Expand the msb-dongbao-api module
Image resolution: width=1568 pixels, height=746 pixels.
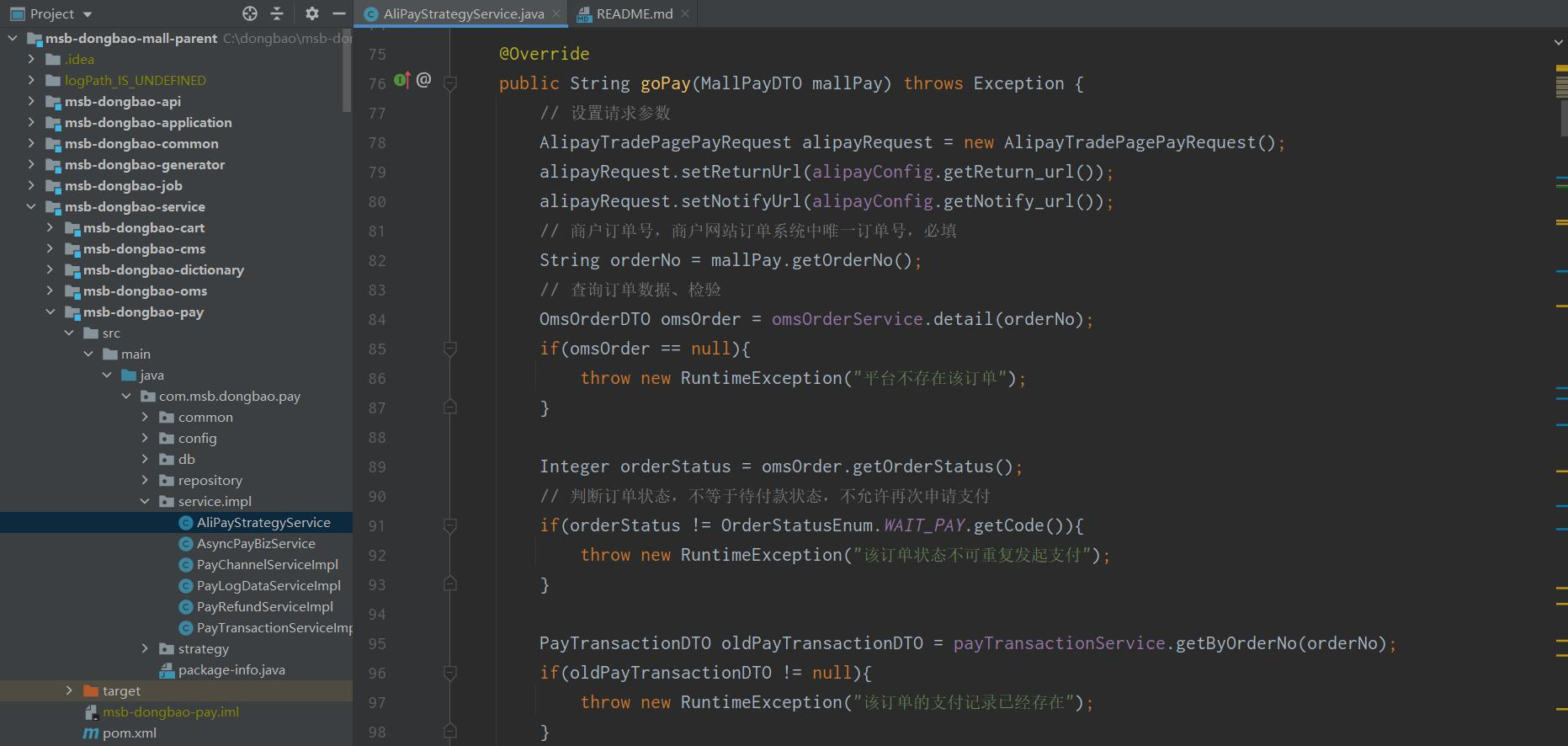31,101
